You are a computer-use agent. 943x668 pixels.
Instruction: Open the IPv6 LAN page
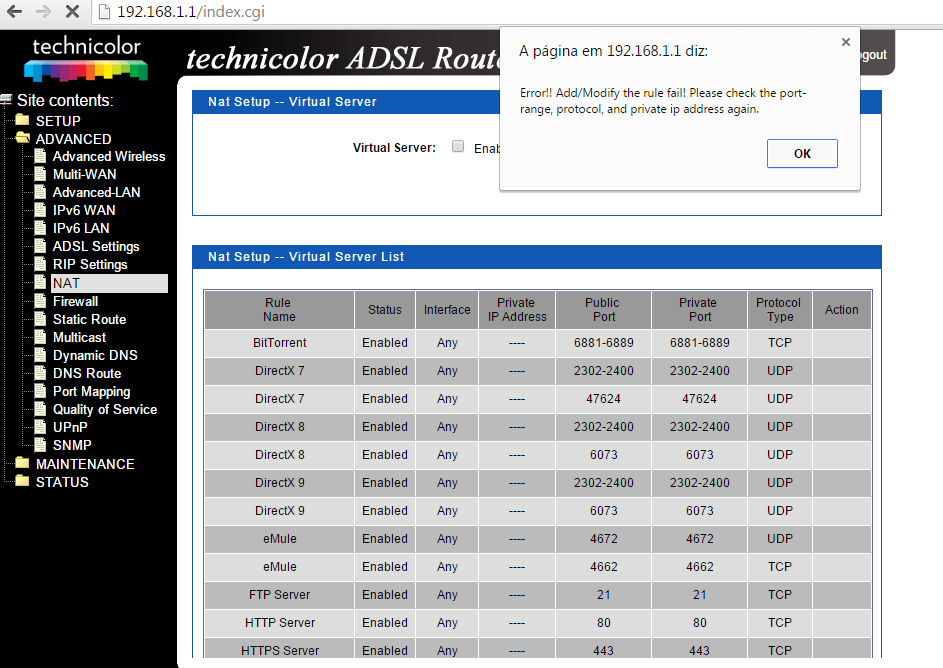(81, 228)
